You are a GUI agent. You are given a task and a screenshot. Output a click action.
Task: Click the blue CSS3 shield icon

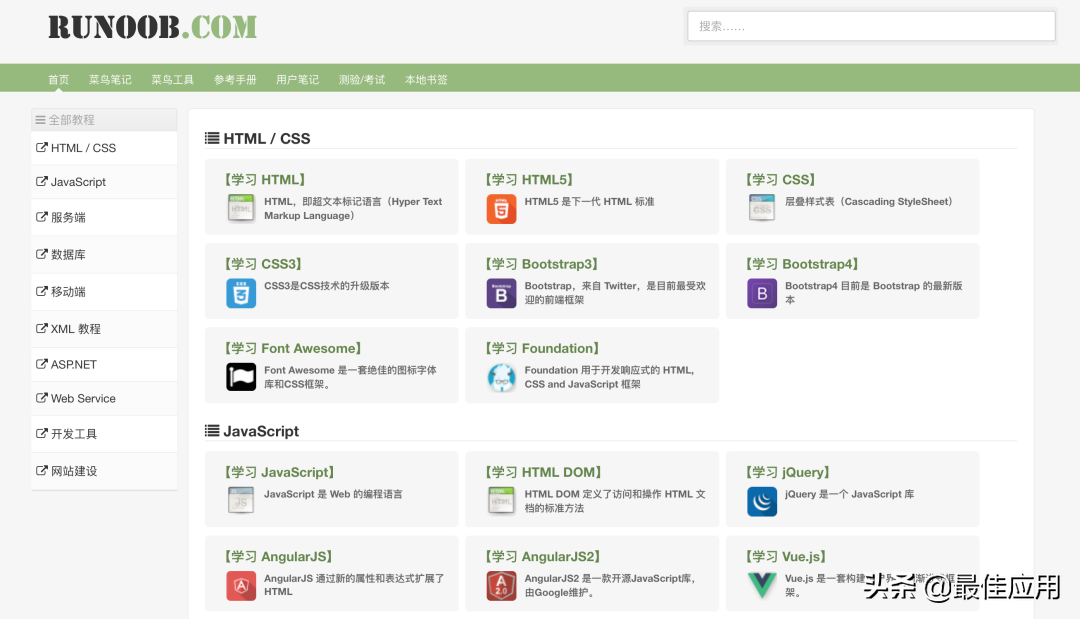click(x=241, y=293)
